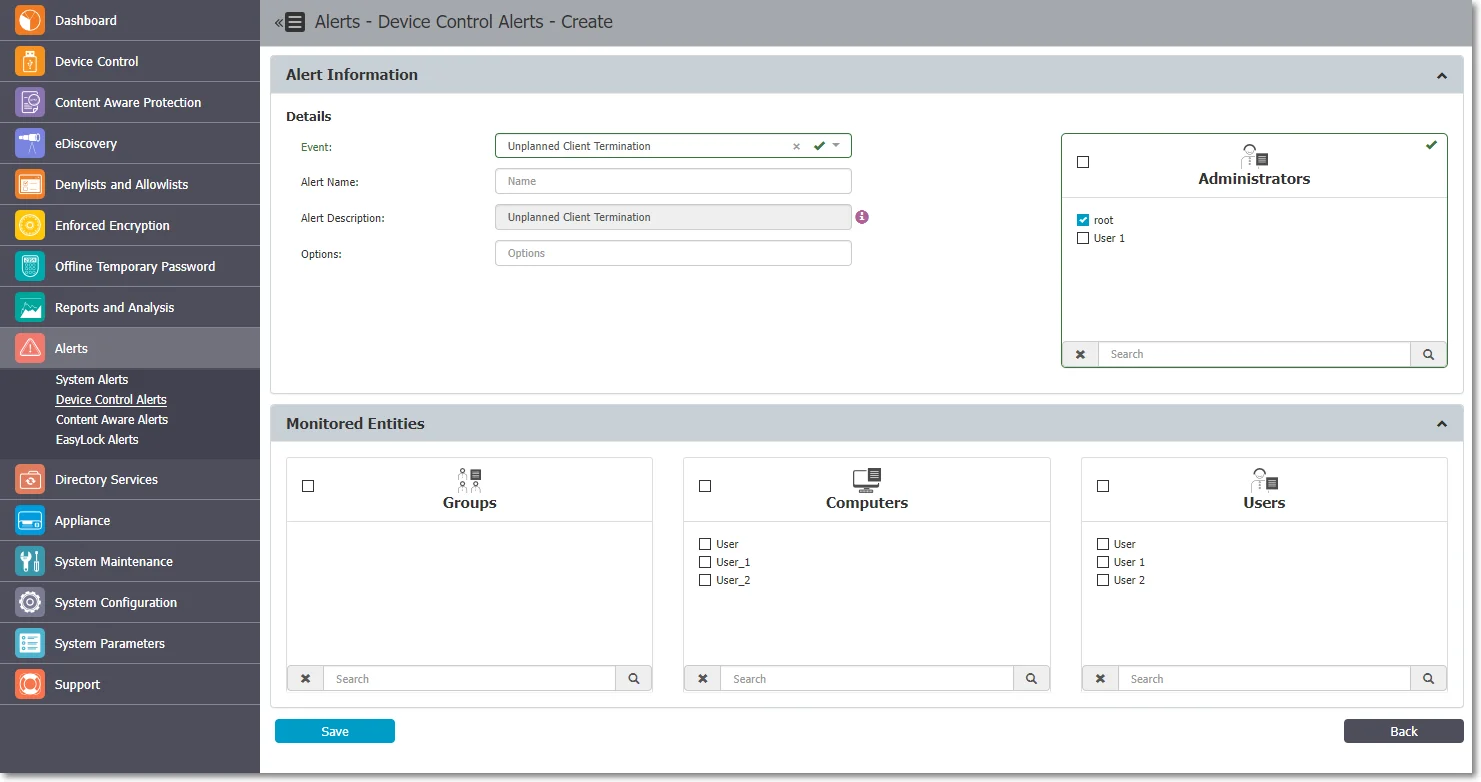Open EasyLock Alerts submenu item
The image size is (1481, 782).
tap(97, 439)
